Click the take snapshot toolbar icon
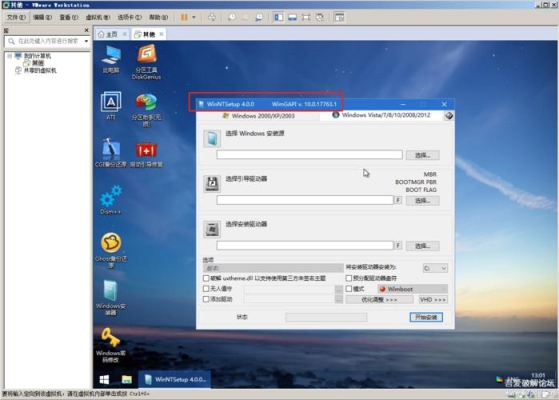 coord(232,17)
